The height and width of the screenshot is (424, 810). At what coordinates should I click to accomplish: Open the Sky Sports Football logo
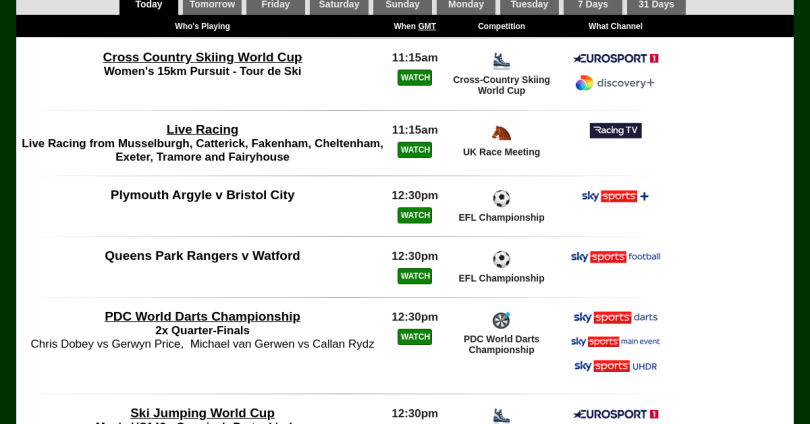click(x=615, y=257)
